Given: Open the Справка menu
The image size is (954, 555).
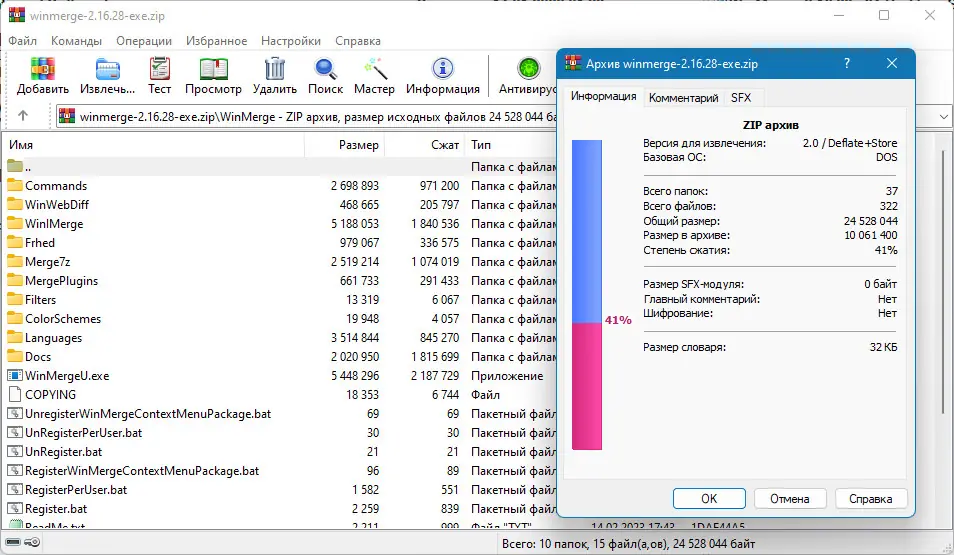Looking at the screenshot, I should [x=358, y=41].
